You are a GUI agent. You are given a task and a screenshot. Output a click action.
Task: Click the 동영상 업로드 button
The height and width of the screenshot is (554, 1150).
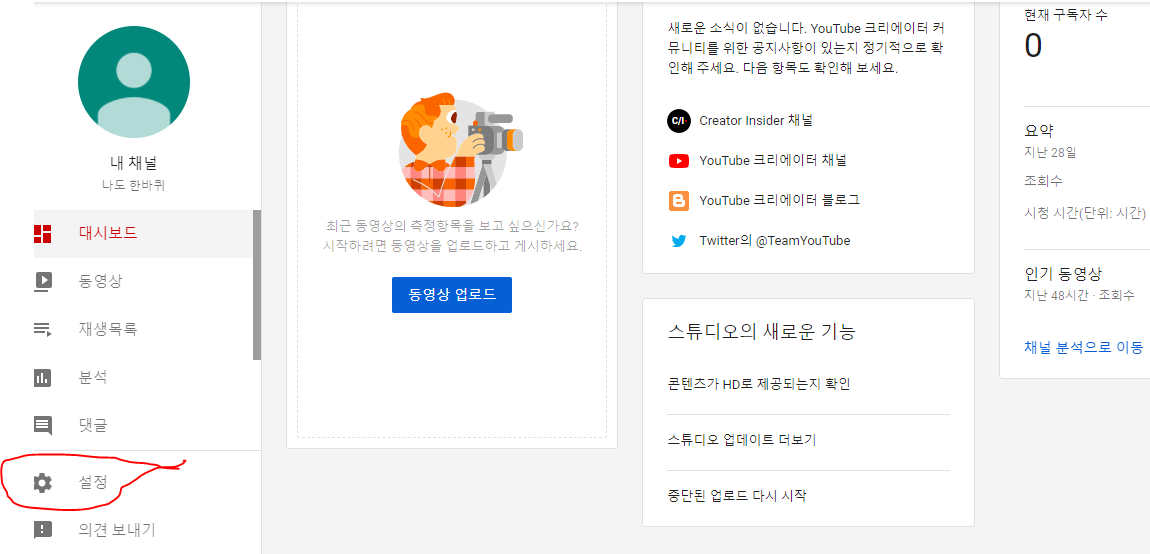(x=452, y=295)
